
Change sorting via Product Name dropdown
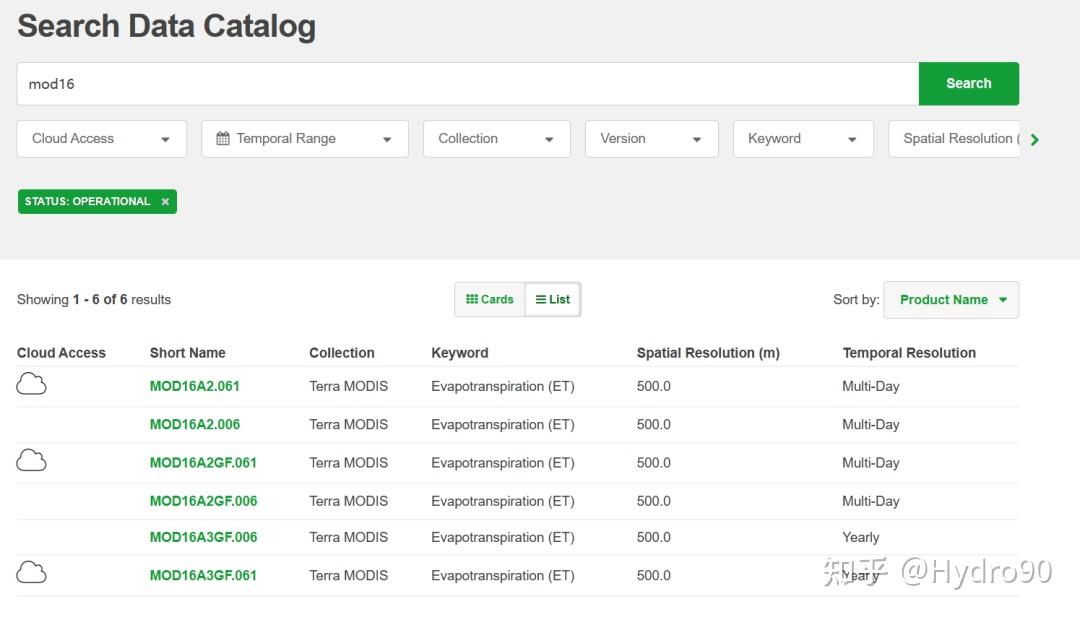pyautogui.click(x=951, y=300)
